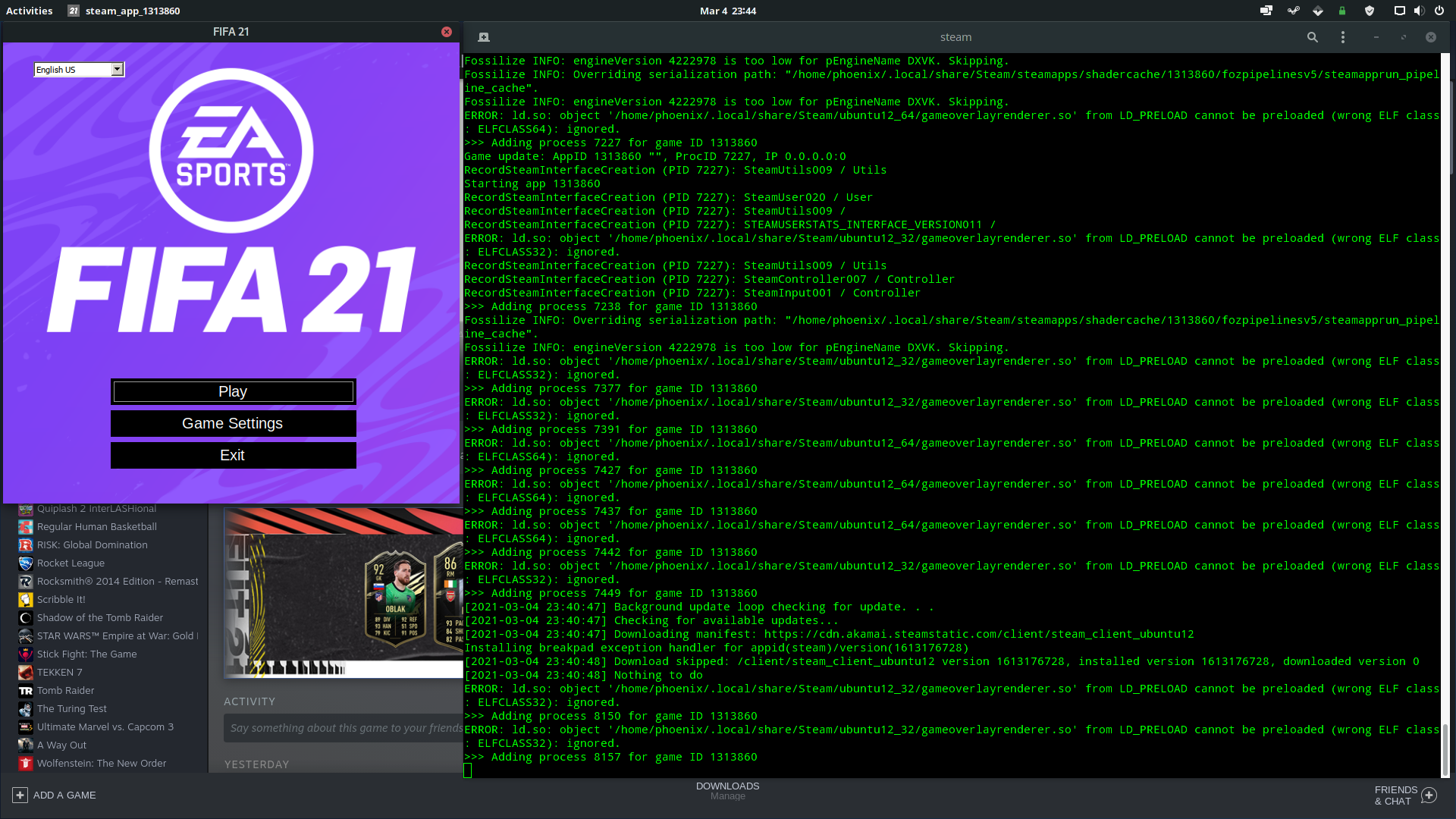Open volume speaker icon in top bar
The width and height of the screenshot is (1456, 819).
pyautogui.click(x=1419, y=11)
